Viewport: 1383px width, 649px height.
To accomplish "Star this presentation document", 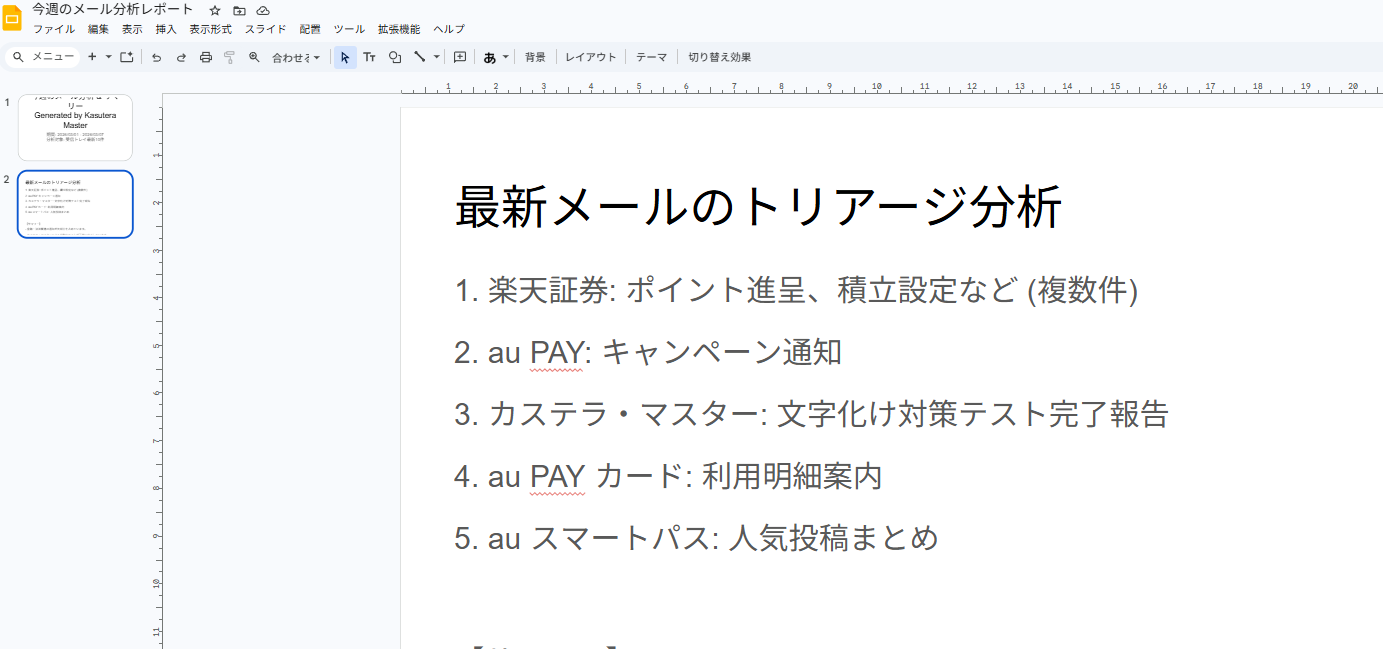I will pos(214,10).
